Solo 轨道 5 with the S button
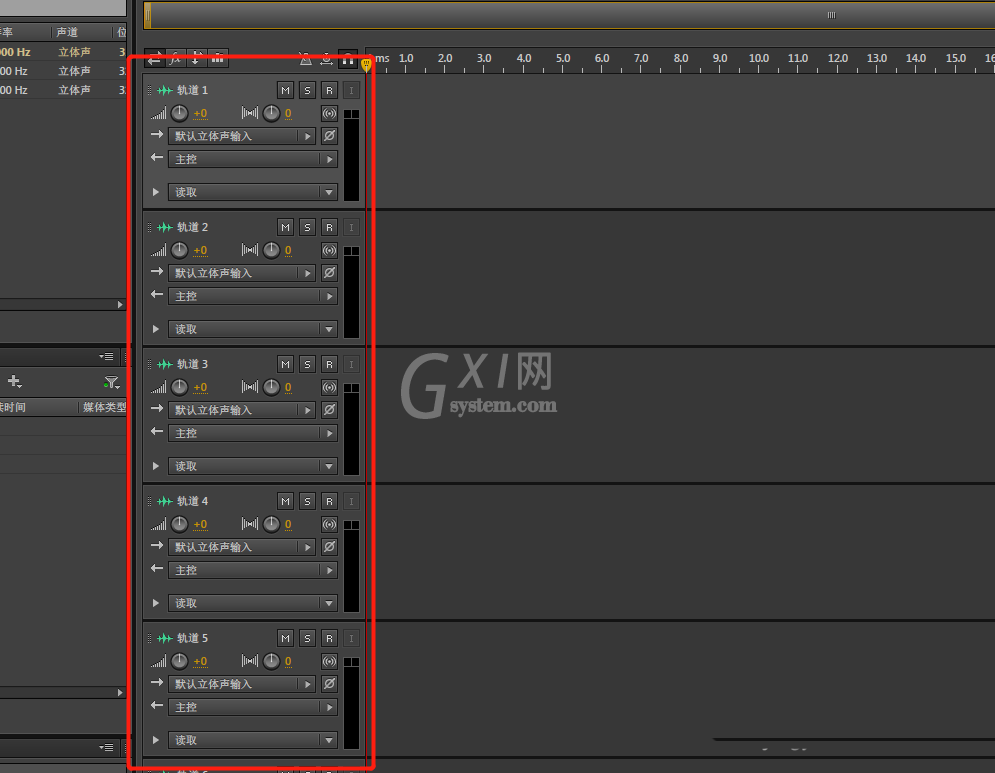Image resolution: width=995 pixels, height=773 pixels. click(x=307, y=638)
